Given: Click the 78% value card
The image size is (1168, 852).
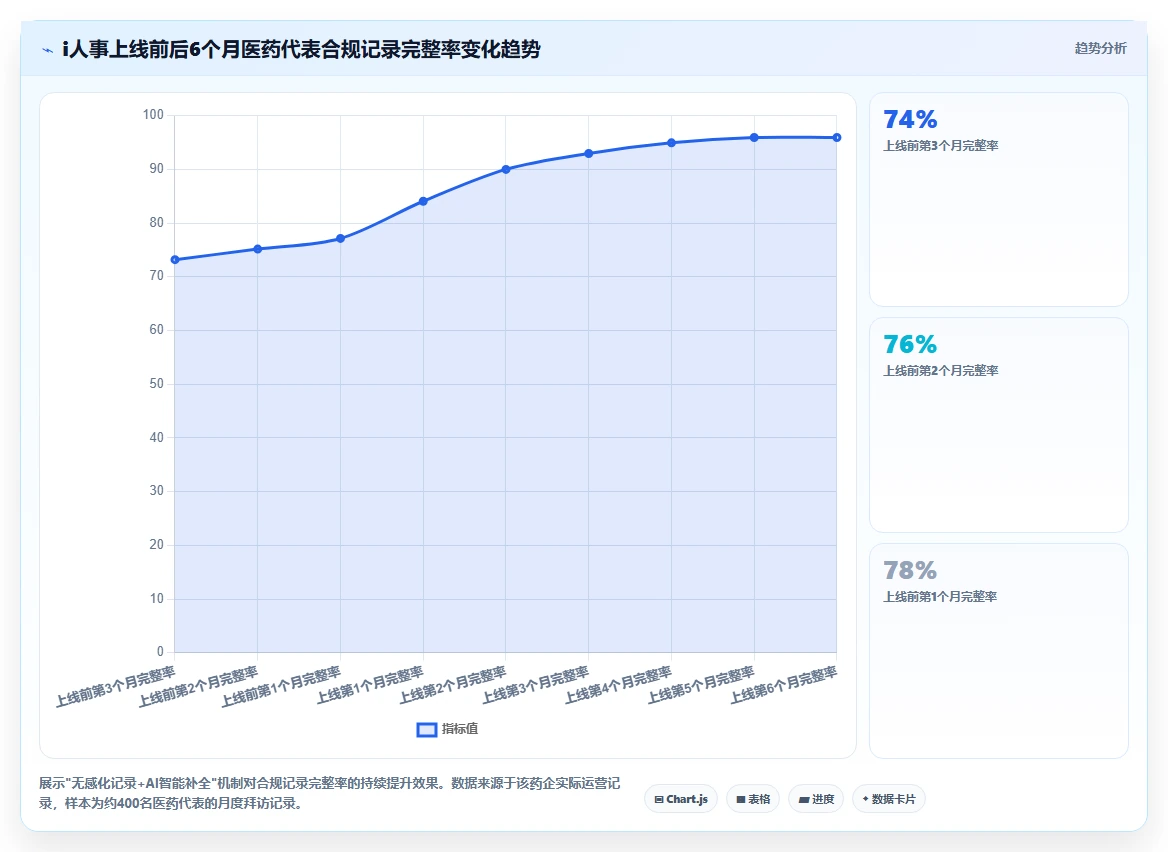Looking at the screenshot, I should [999, 651].
